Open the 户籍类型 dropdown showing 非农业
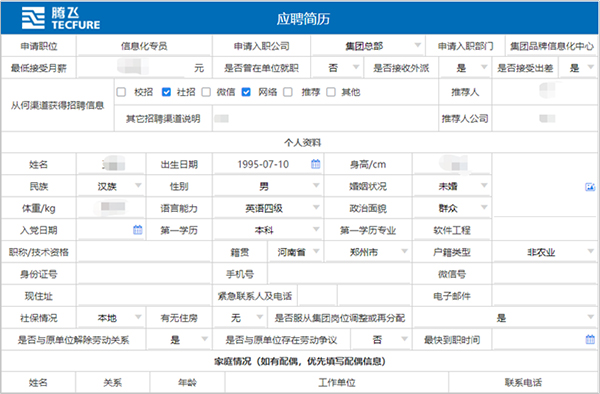 click(545, 252)
